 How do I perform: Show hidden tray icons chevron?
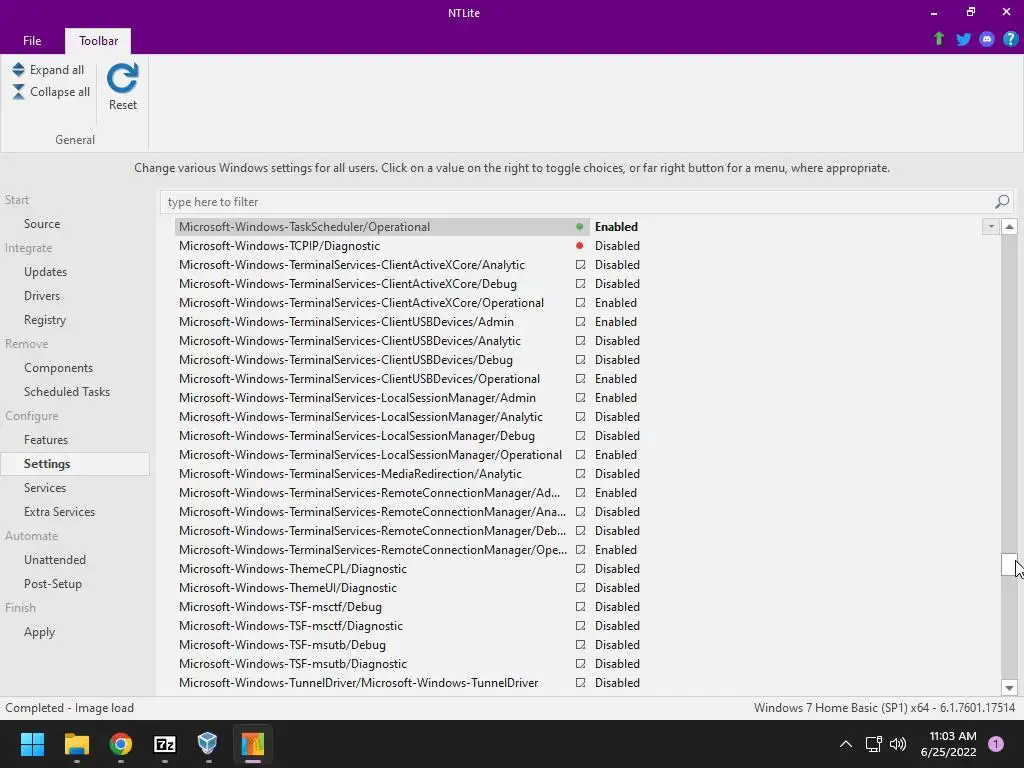click(x=846, y=744)
